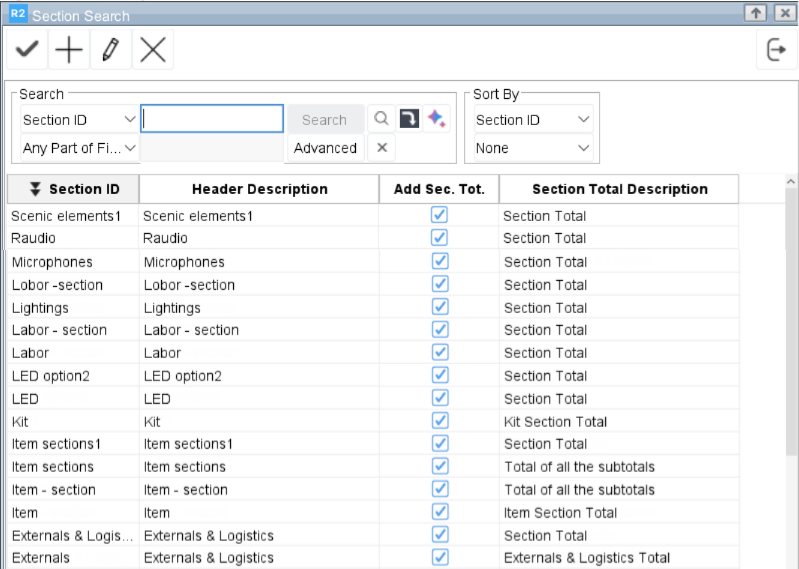Open the Section ID search field dropdown
Viewport: 799px width, 569px height.
(x=79, y=119)
